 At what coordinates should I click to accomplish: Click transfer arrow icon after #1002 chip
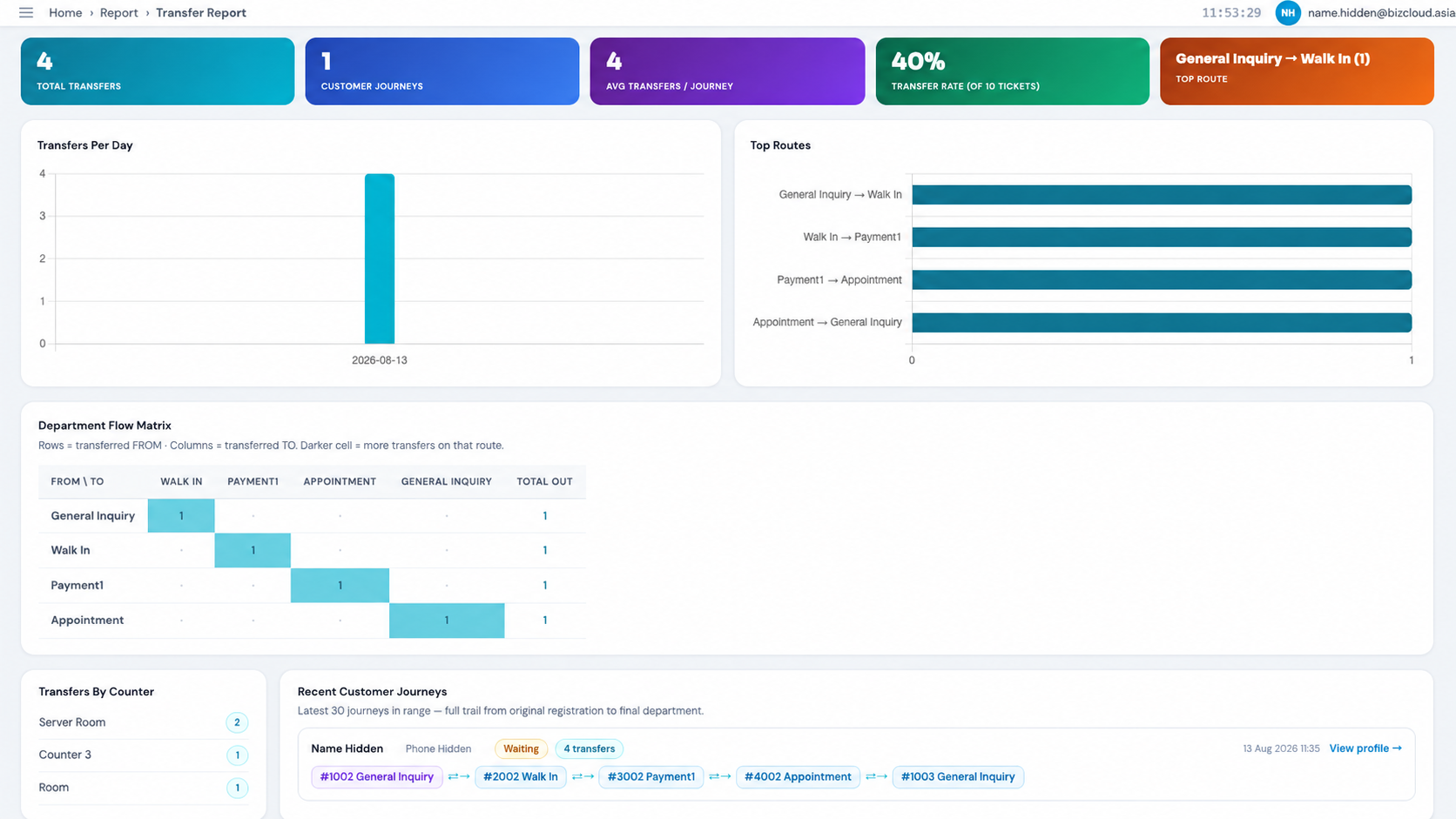458,776
